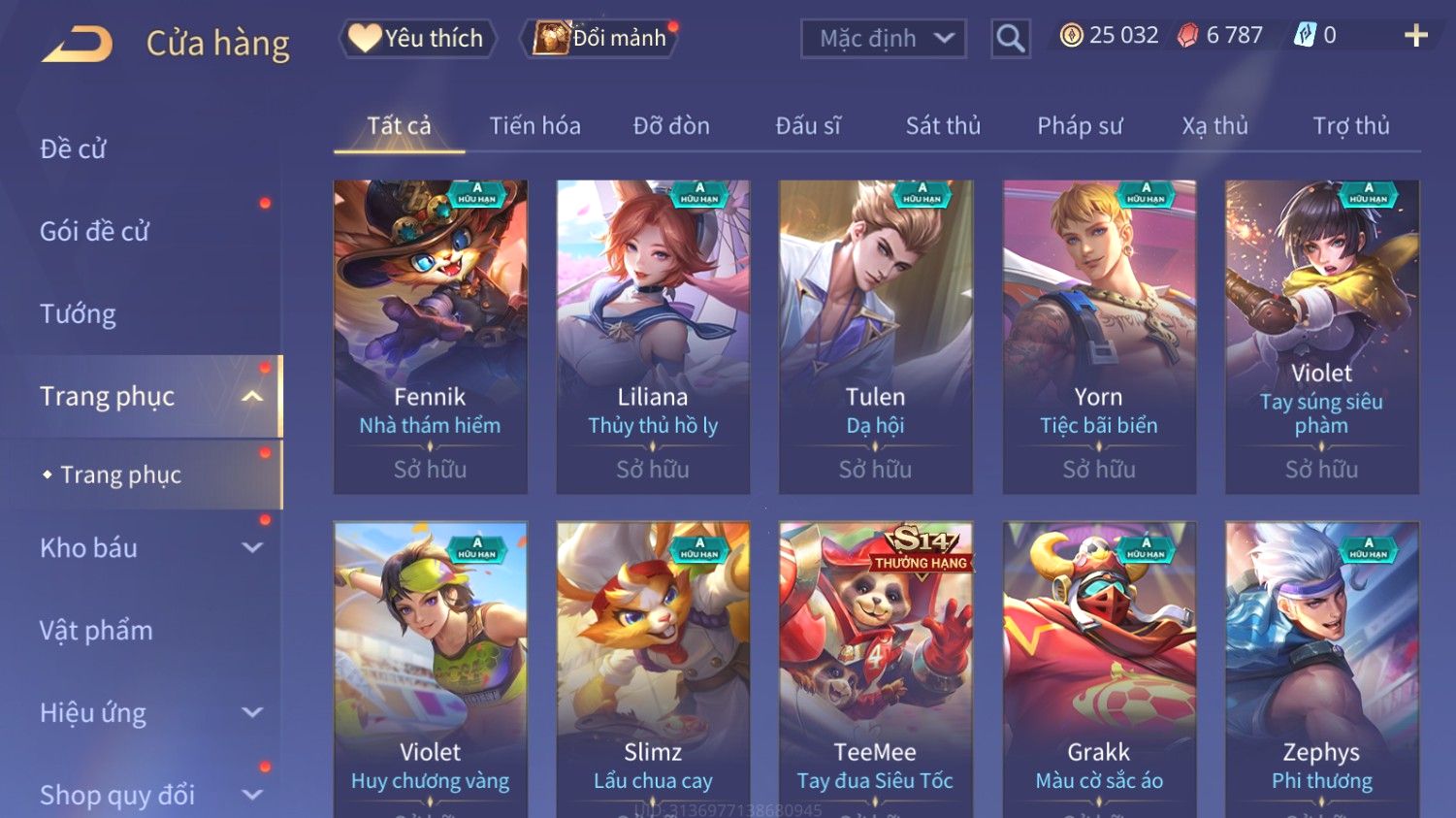Click the blue voucher currency icon

coord(1304,36)
